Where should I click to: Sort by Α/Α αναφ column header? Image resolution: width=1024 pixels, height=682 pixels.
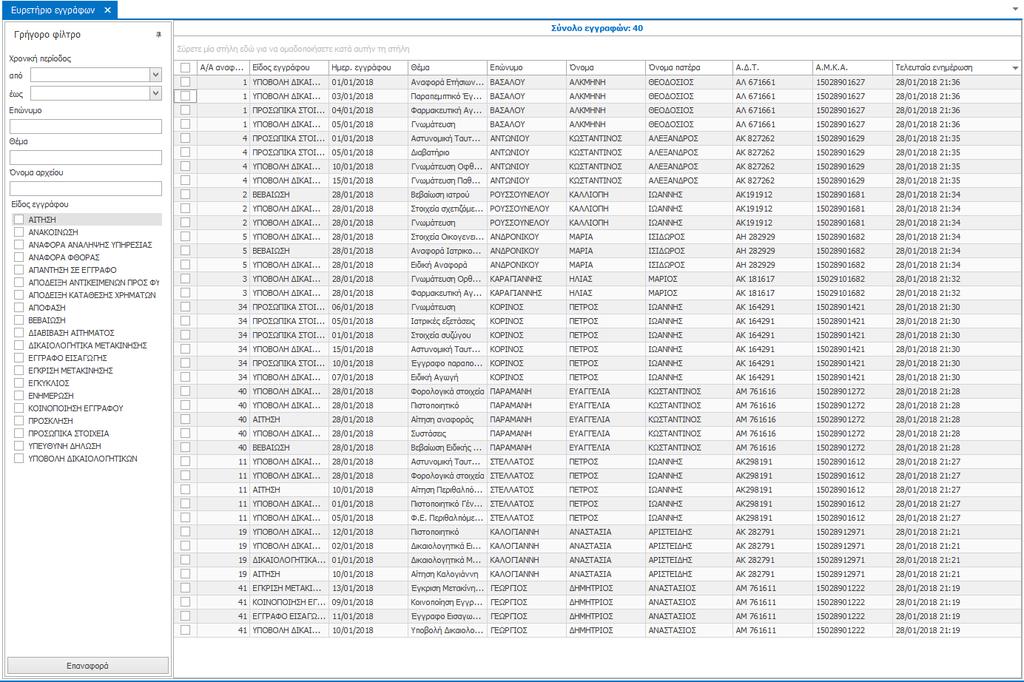pos(223,68)
